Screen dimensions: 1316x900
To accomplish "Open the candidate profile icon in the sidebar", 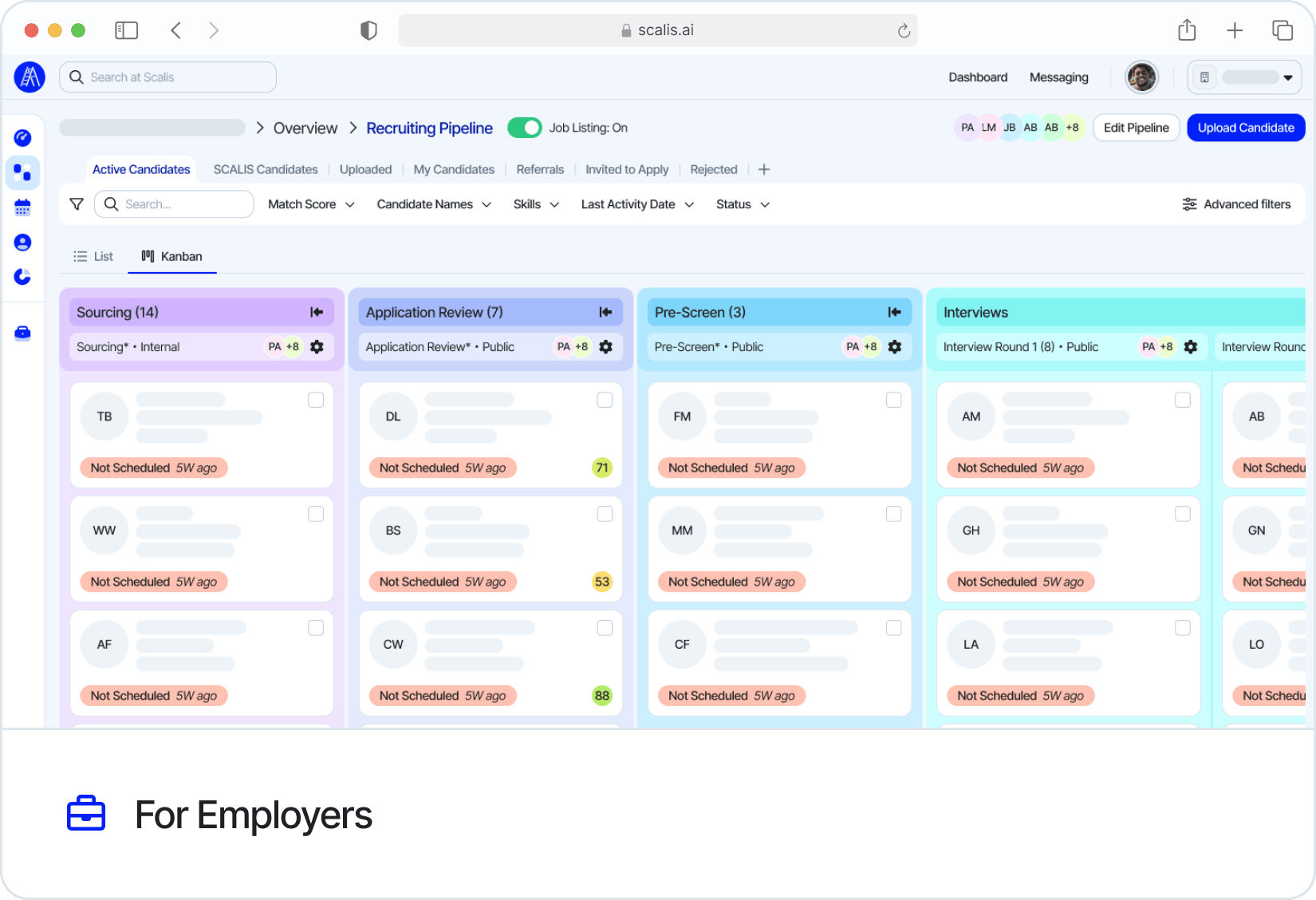I will click(x=23, y=242).
